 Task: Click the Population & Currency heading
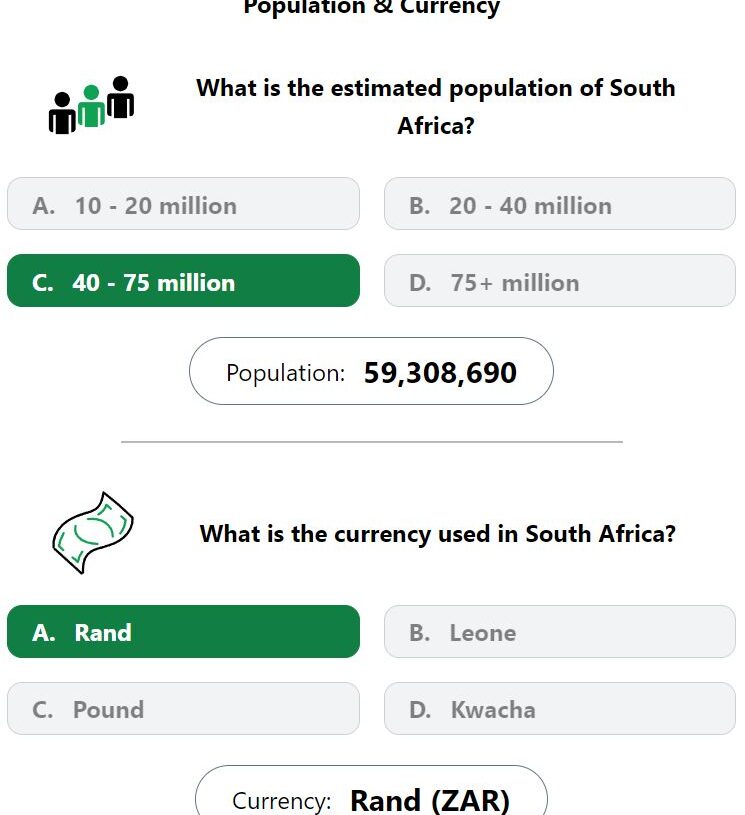[372, 8]
